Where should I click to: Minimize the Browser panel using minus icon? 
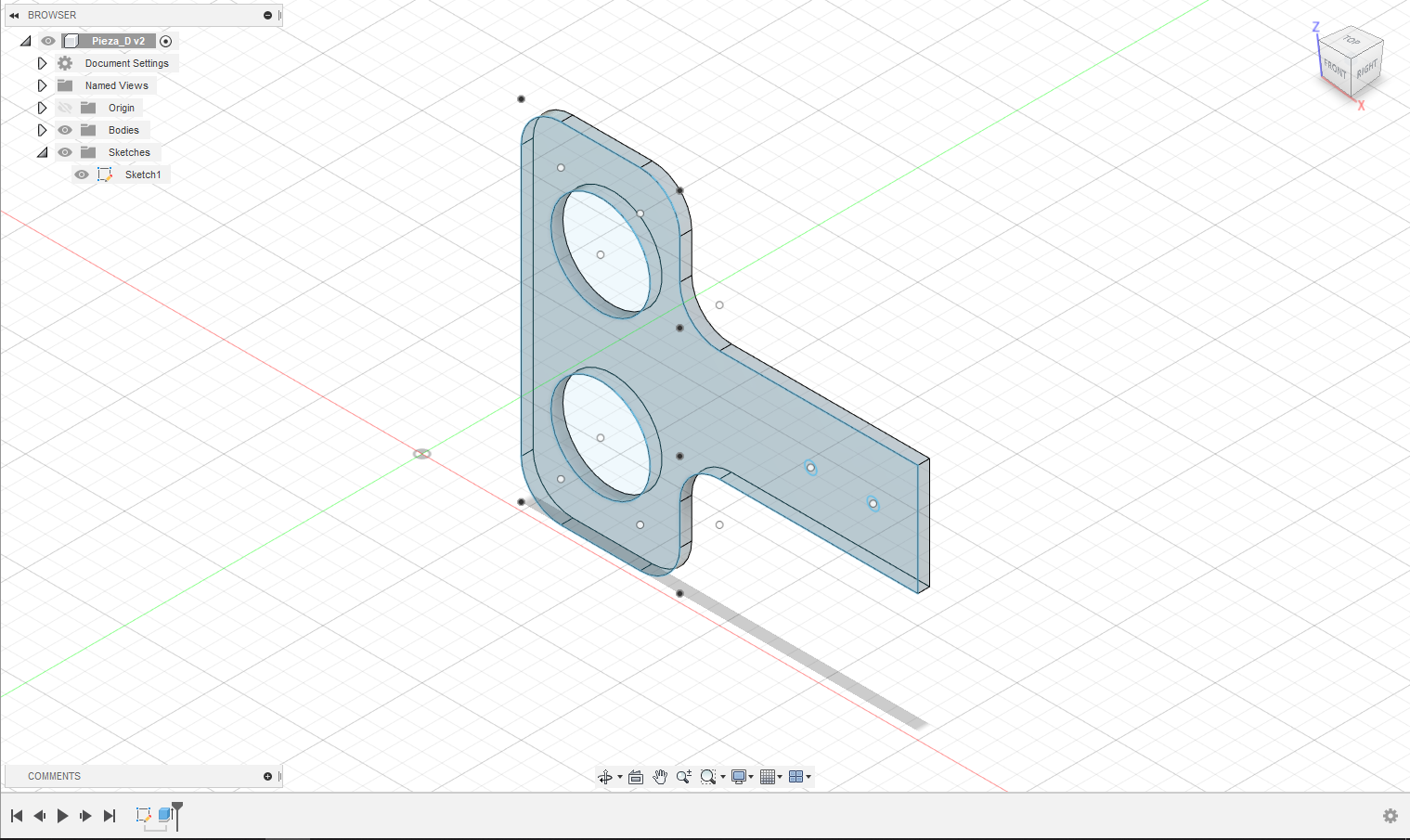click(x=267, y=16)
